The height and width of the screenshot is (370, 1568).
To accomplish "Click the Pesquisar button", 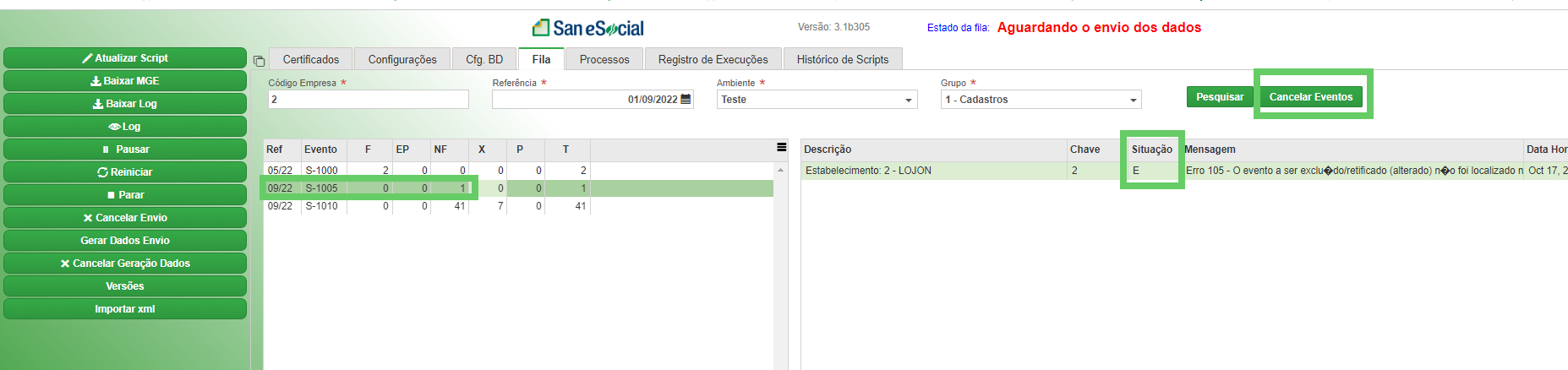I will (x=1220, y=97).
